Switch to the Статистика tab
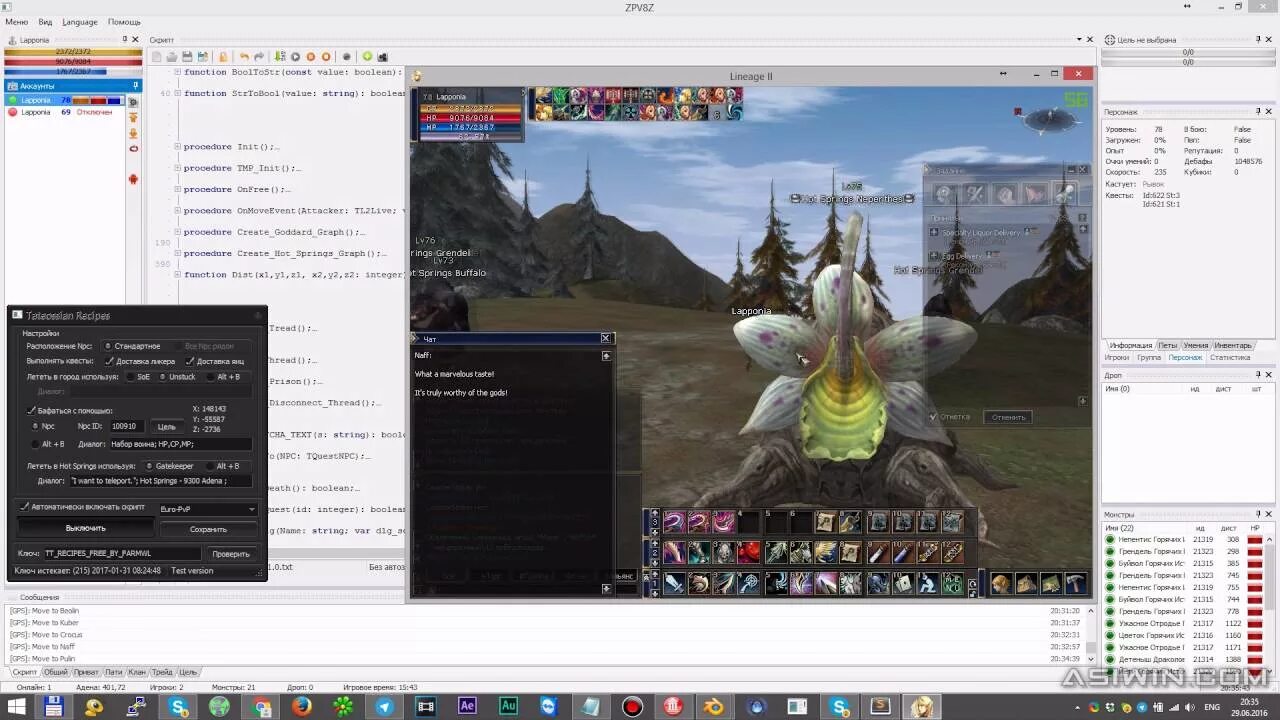The height and width of the screenshot is (720, 1280). (1229, 357)
